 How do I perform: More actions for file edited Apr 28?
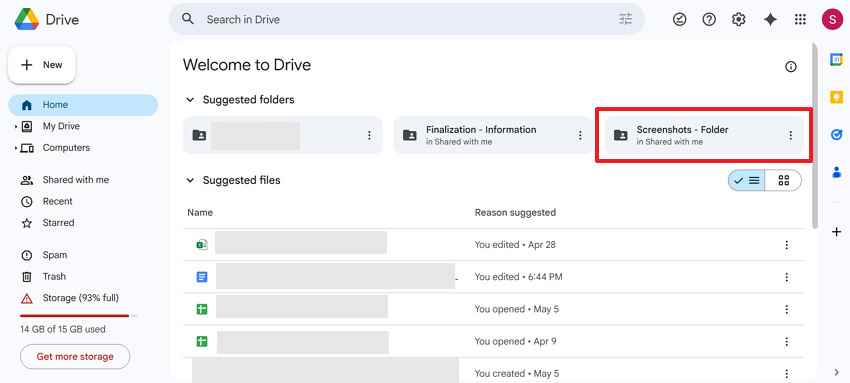pyautogui.click(x=787, y=245)
